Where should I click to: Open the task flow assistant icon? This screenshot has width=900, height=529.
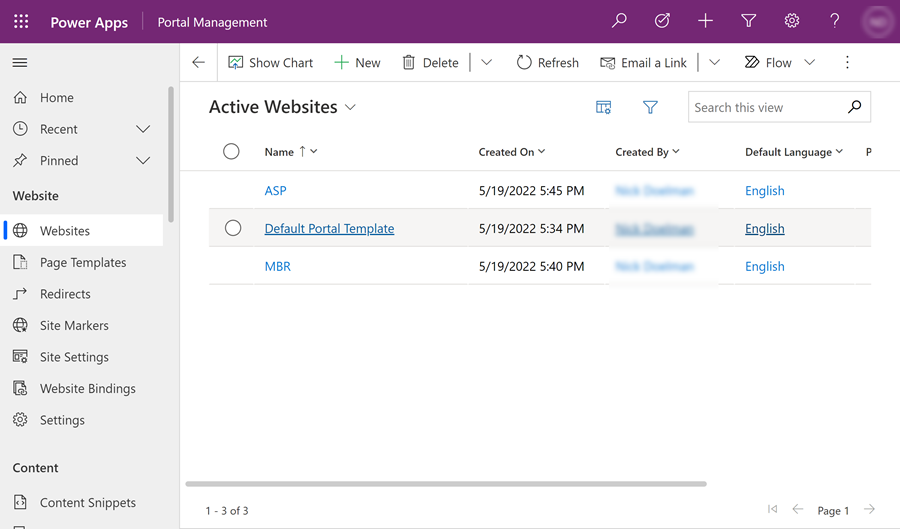coord(662,21)
